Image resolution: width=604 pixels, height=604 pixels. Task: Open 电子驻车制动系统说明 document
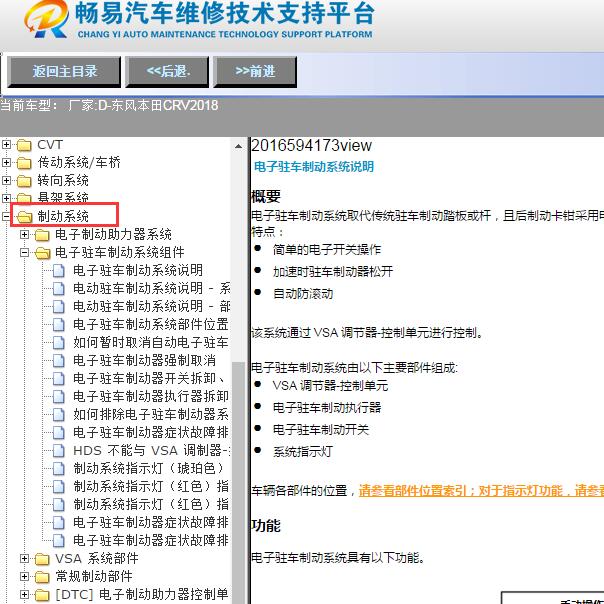[x=138, y=270]
